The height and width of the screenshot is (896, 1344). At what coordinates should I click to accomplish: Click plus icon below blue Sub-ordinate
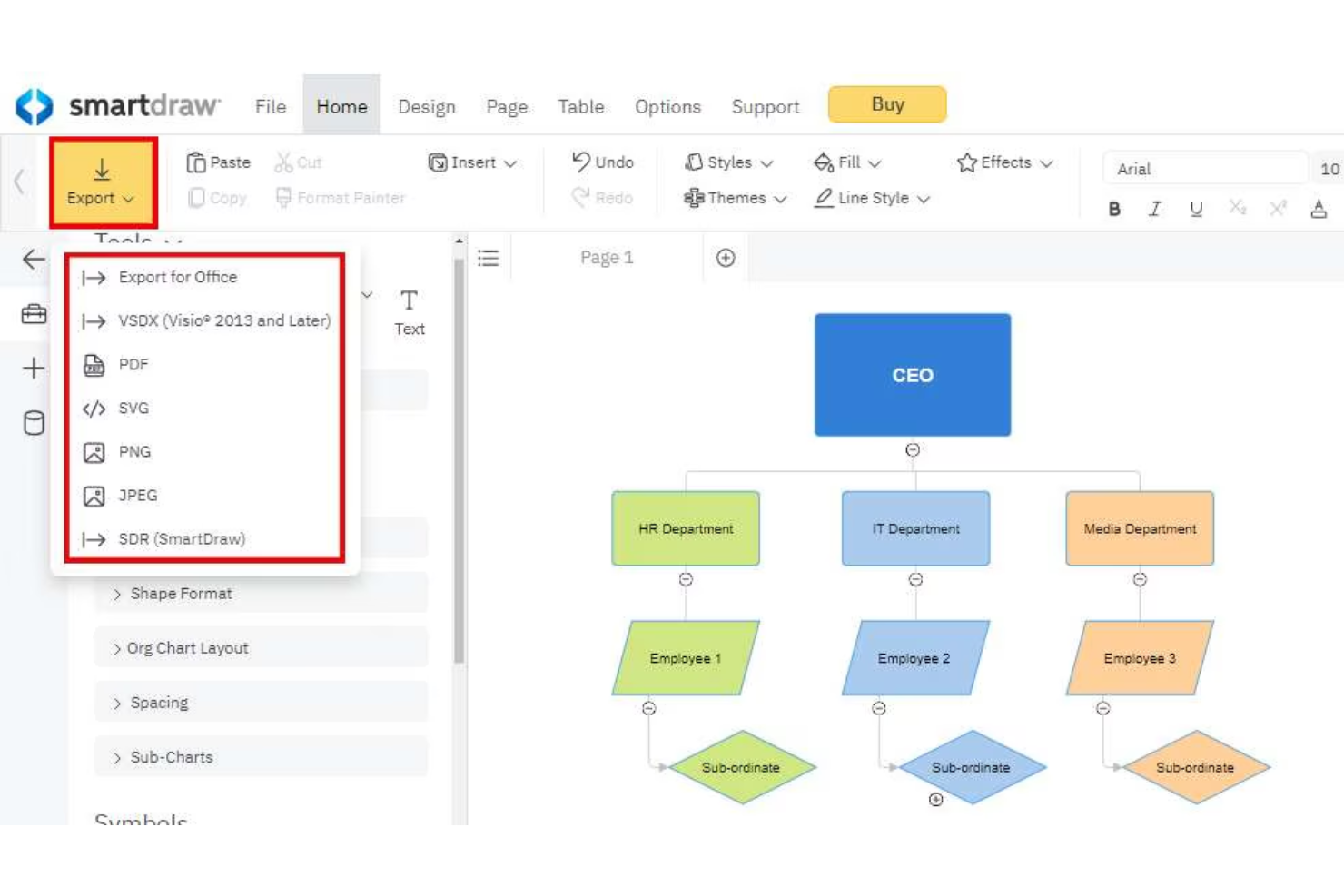pos(936,800)
